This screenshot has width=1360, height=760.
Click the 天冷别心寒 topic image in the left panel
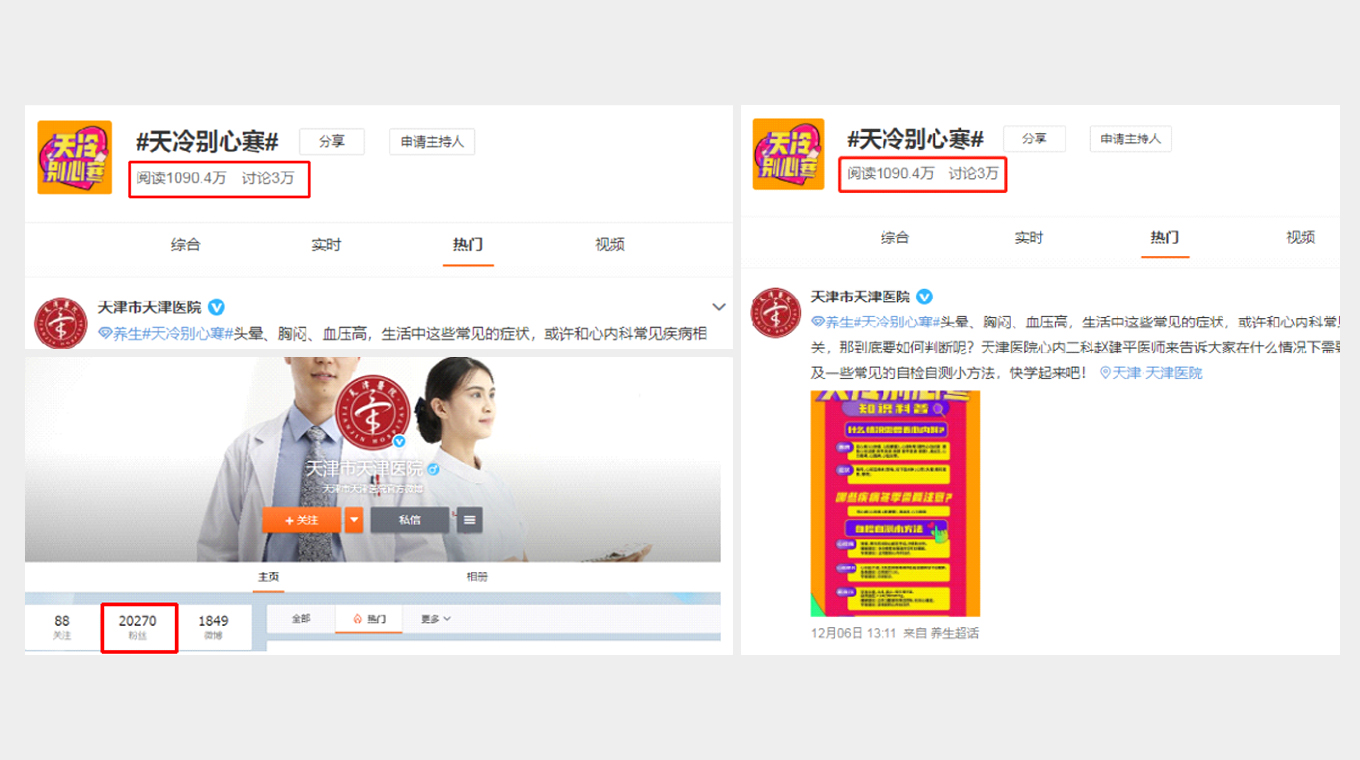pyautogui.click(x=74, y=157)
